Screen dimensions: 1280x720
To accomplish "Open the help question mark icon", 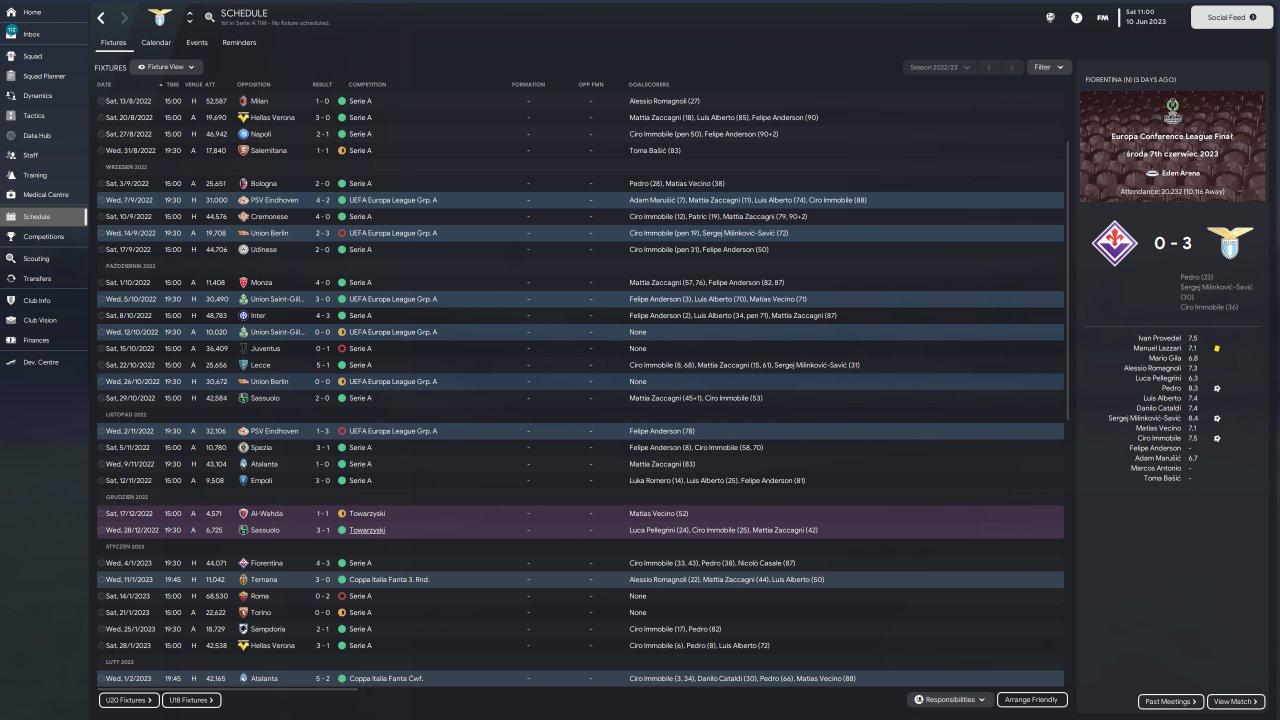I will click(x=1076, y=18).
